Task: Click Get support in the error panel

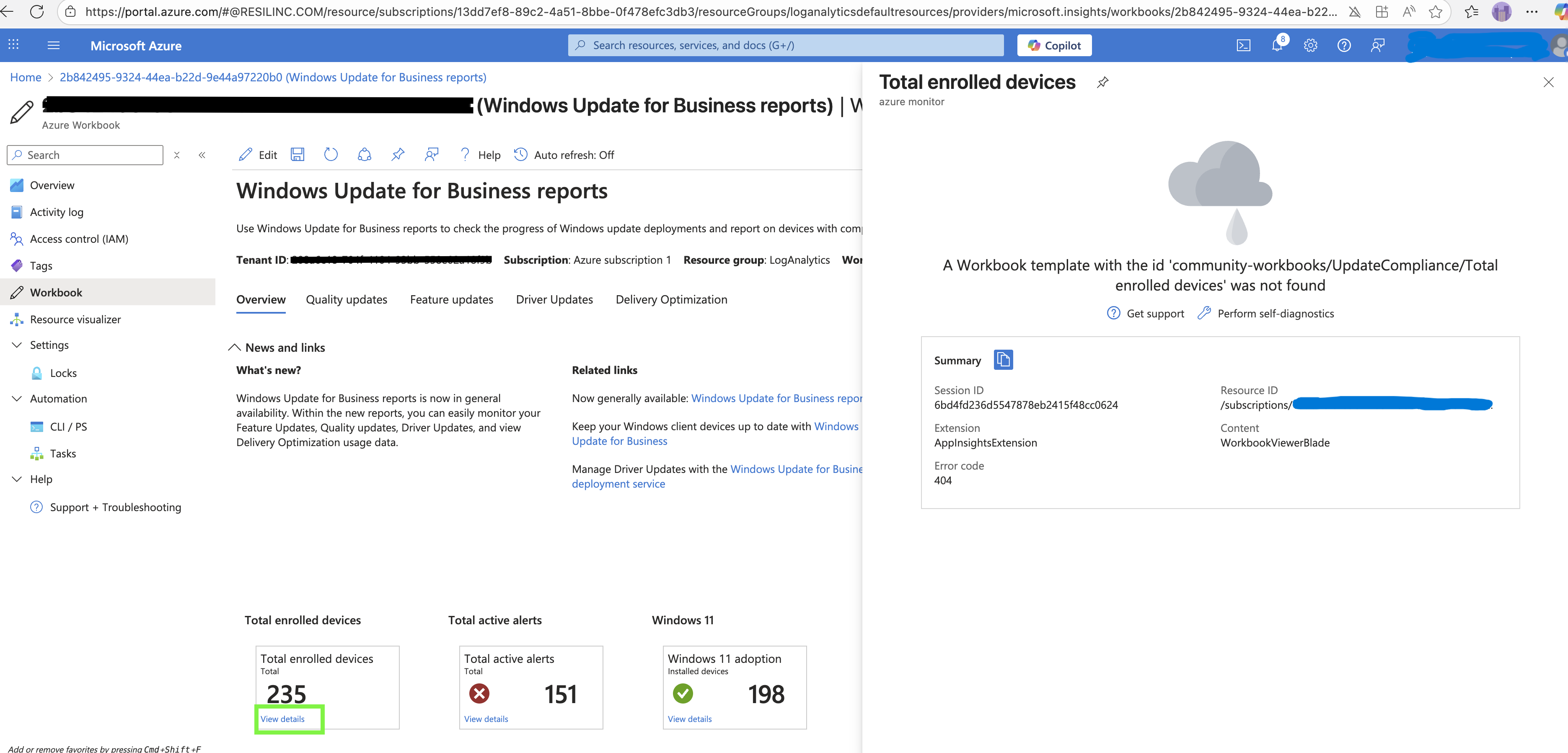Action: (x=1145, y=313)
